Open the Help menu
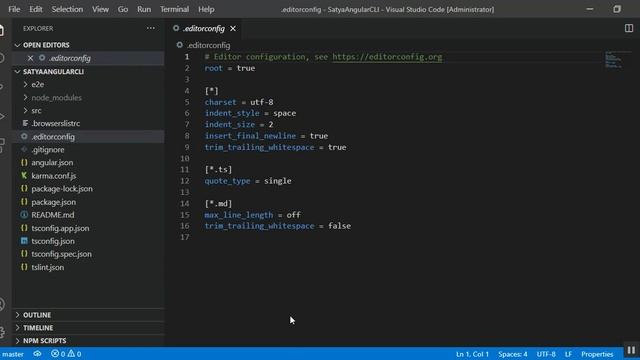This screenshot has height=360, width=640. tap(206, 9)
